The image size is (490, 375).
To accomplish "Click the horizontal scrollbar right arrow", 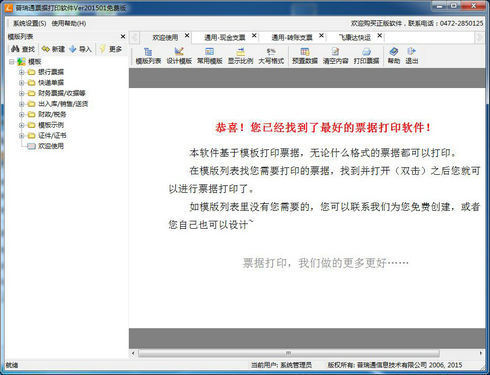I will point(481,353).
